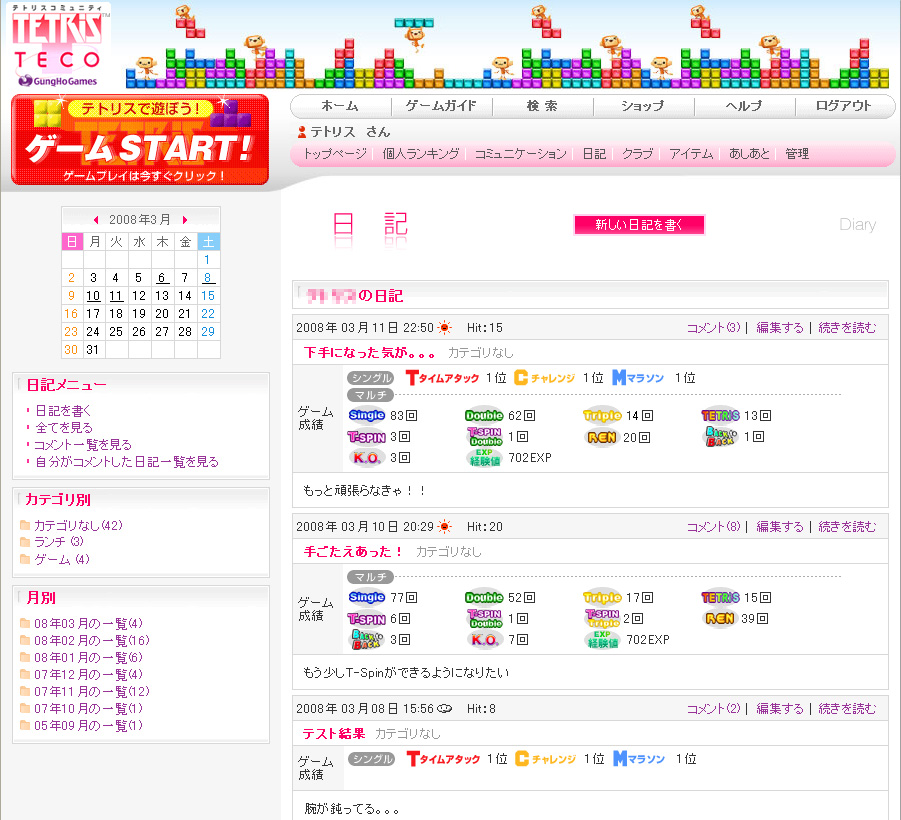Open calendar date 6
Viewport: 901px width, 820px height.
(x=162, y=278)
